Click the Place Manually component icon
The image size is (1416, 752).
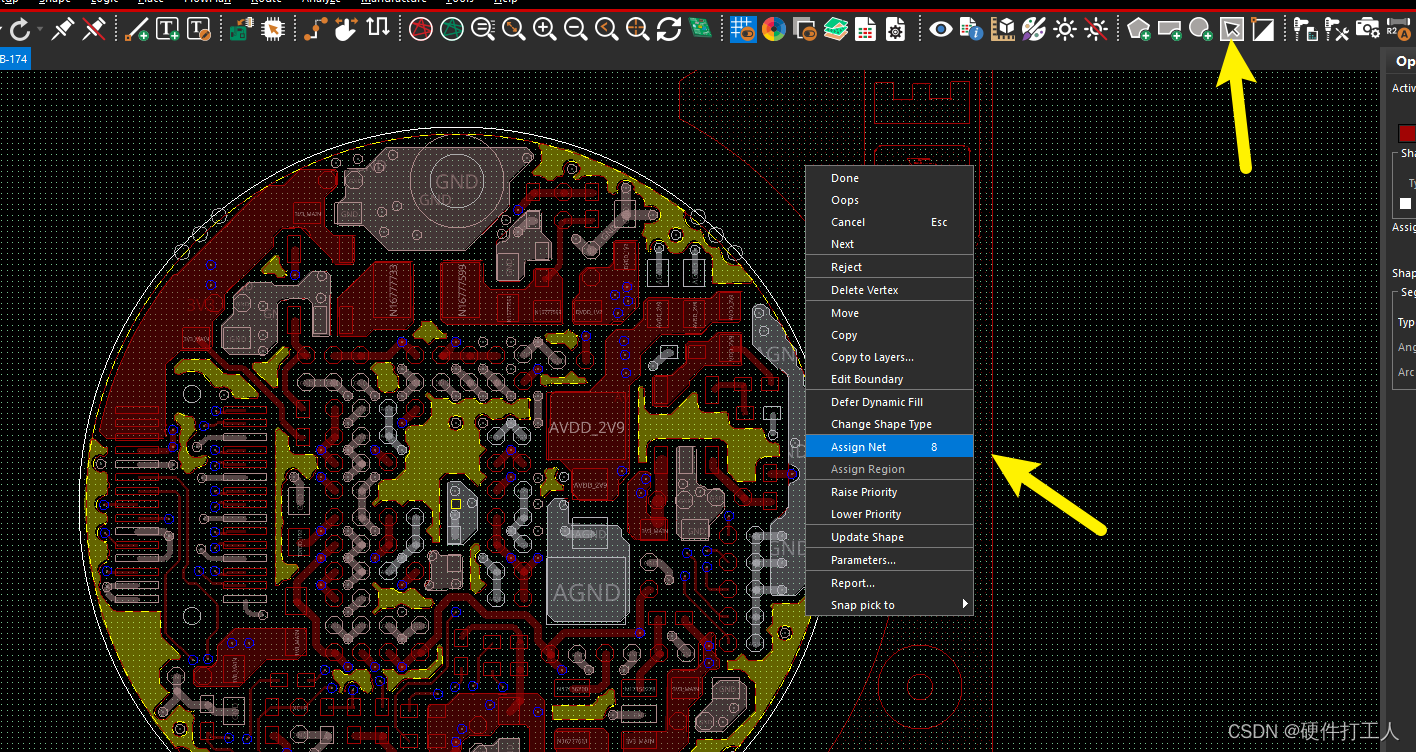[240, 29]
